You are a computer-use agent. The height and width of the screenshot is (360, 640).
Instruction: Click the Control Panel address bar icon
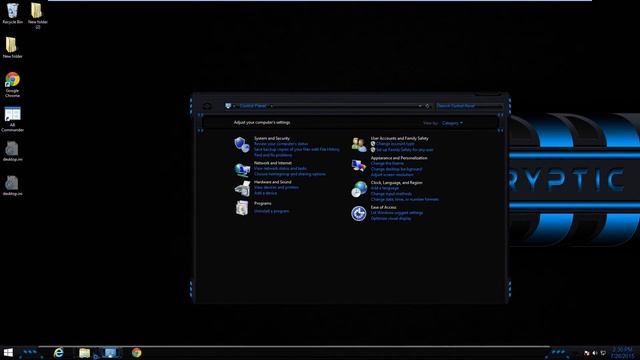(x=228, y=106)
